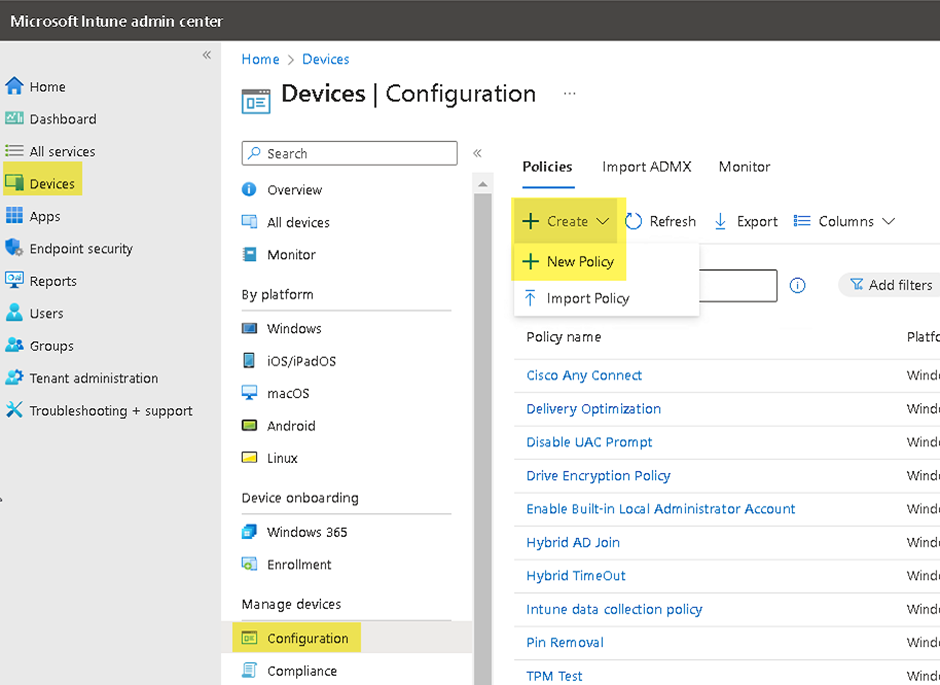Switch to the Monitor tab
The width and height of the screenshot is (940, 685).
coord(744,167)
